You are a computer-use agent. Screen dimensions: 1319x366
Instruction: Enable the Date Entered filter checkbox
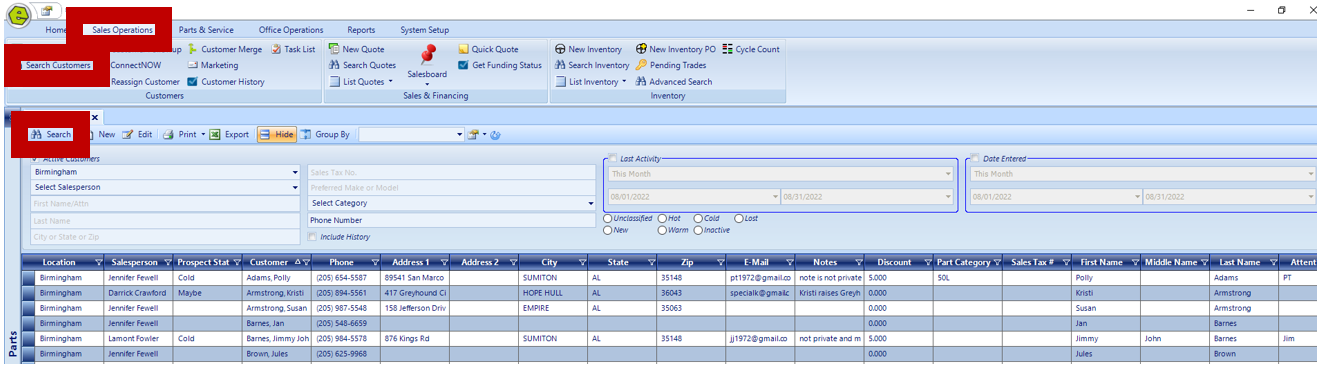pyautogui.click(x=975, y=158)
